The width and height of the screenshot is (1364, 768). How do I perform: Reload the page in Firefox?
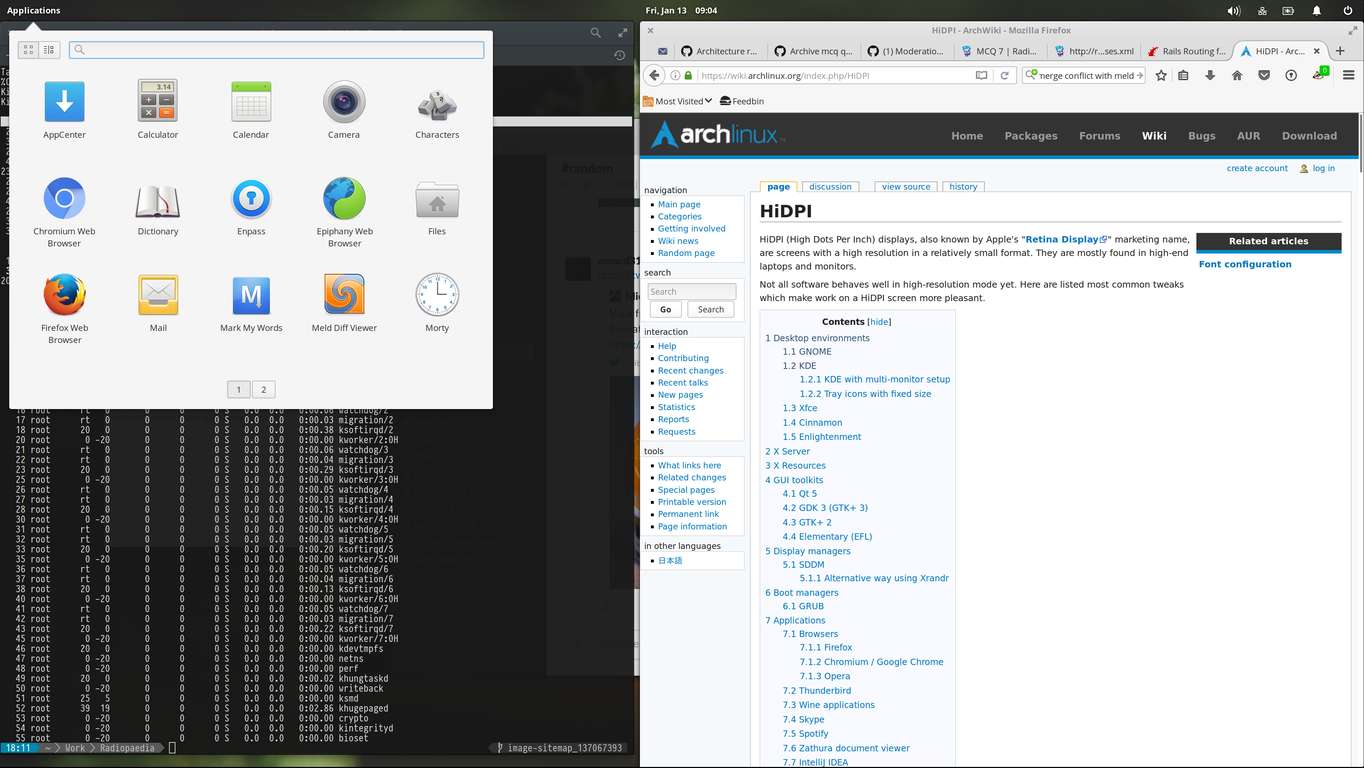point(1005,75)
